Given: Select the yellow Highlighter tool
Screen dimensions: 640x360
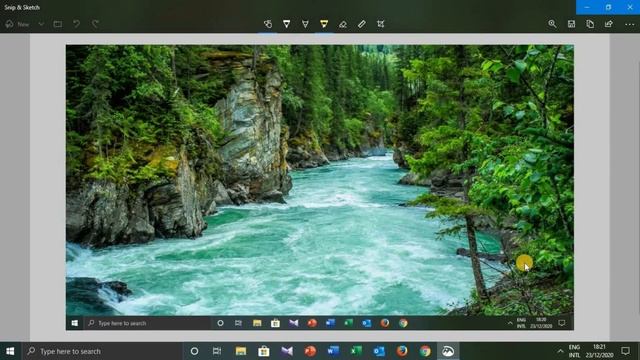Looking at the screenshot, I should pos(324,24).
